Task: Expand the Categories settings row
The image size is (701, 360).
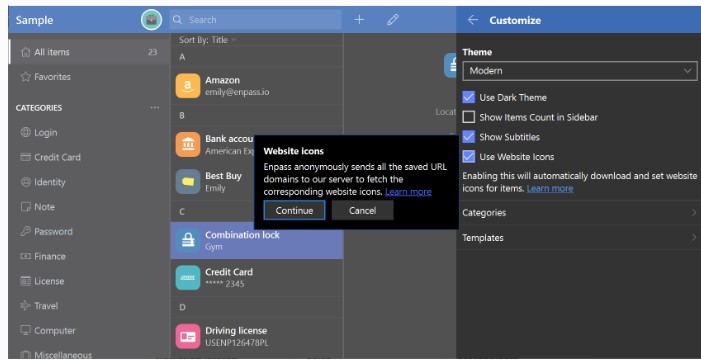Action: (x=580, y=212)
